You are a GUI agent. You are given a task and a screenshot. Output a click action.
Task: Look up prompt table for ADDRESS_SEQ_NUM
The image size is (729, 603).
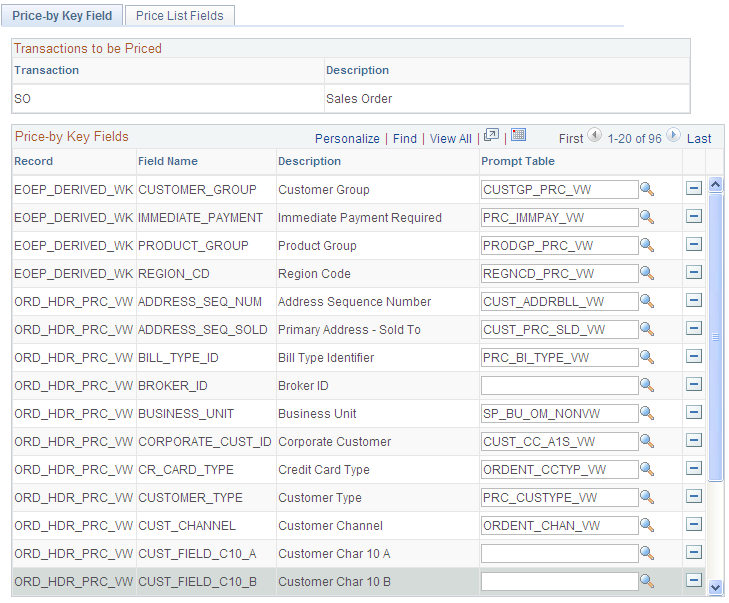click(x=647, y=301)
